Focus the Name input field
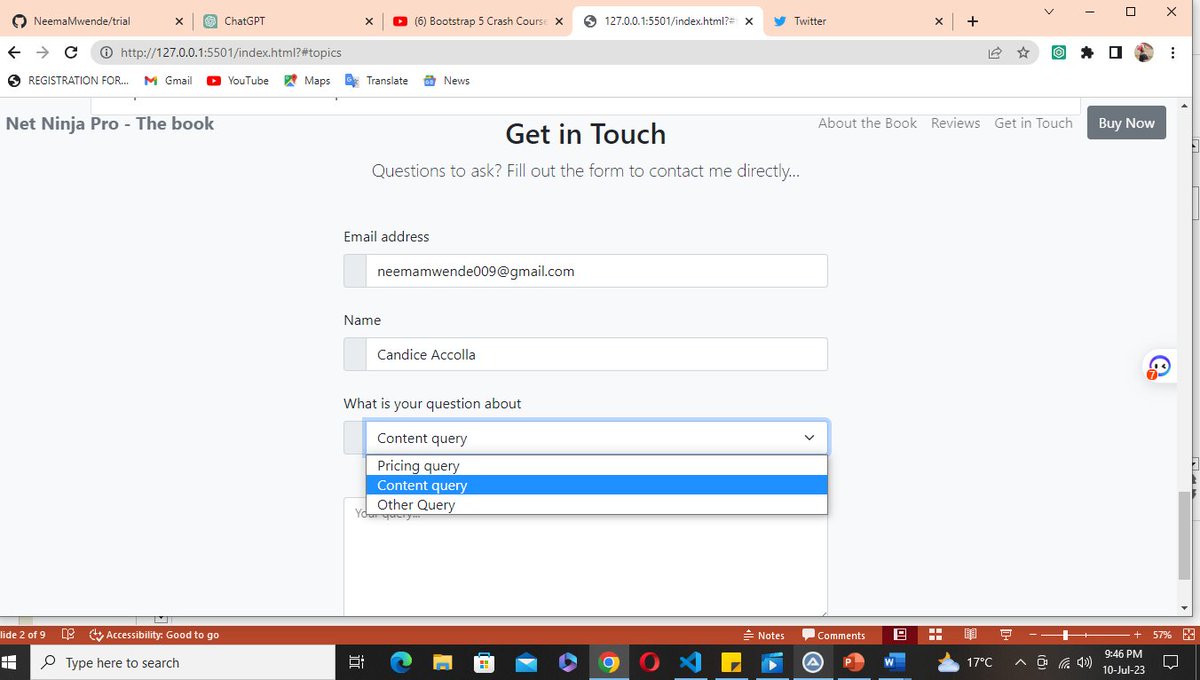 596,354
